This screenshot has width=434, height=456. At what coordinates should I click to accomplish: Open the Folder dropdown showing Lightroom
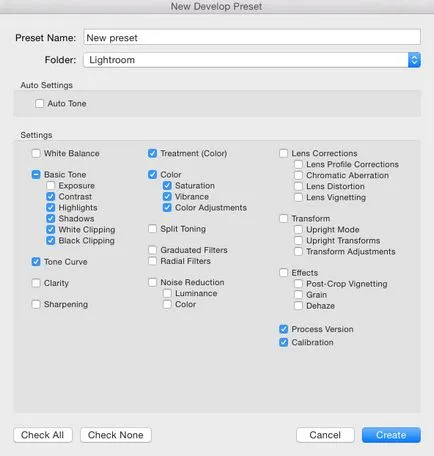click(x=252, y=60)
